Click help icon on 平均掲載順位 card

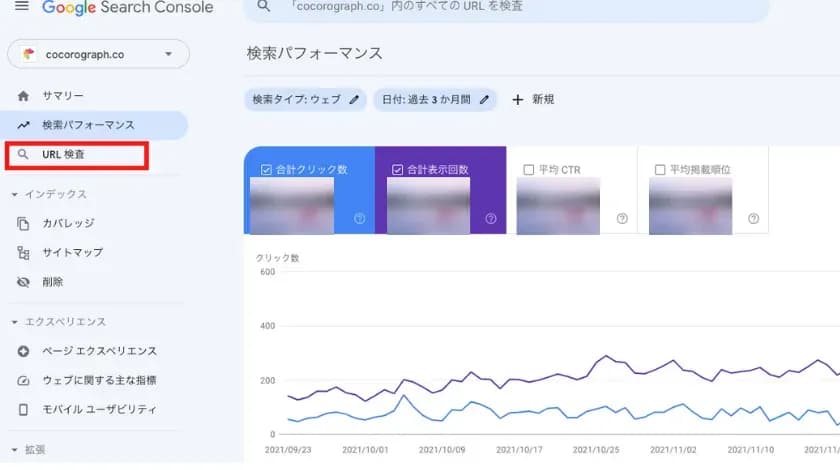point(753,219)
